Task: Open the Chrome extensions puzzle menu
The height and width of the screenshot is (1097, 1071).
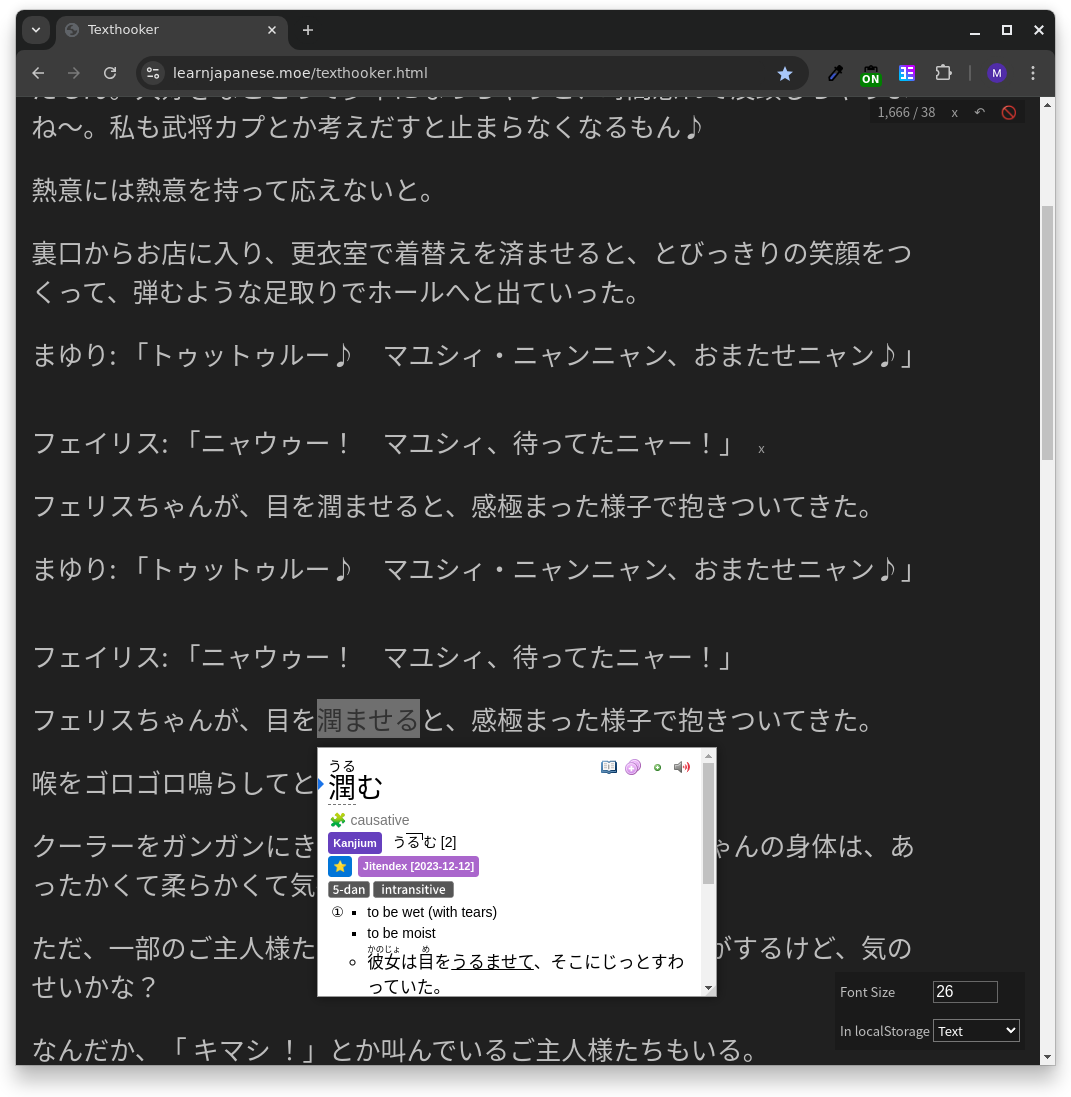Action: tap(943, 73)
